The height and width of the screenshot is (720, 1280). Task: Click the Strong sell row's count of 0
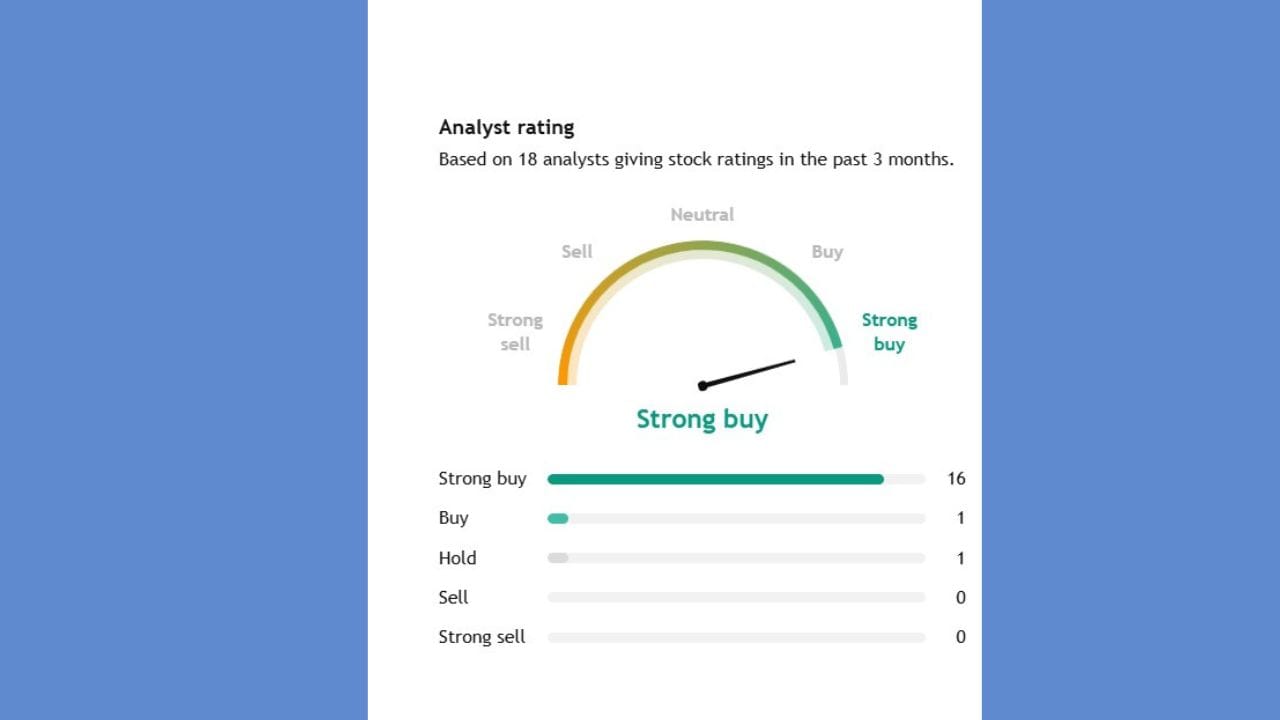(960, 637)
